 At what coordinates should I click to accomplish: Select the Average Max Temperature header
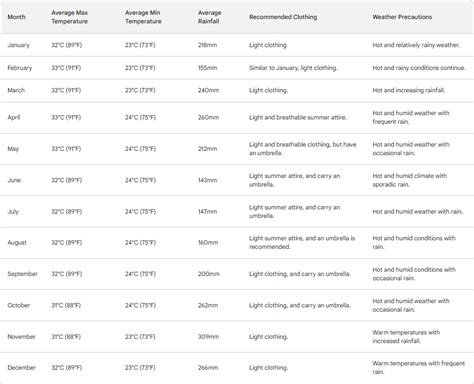[x=69, y=17]
